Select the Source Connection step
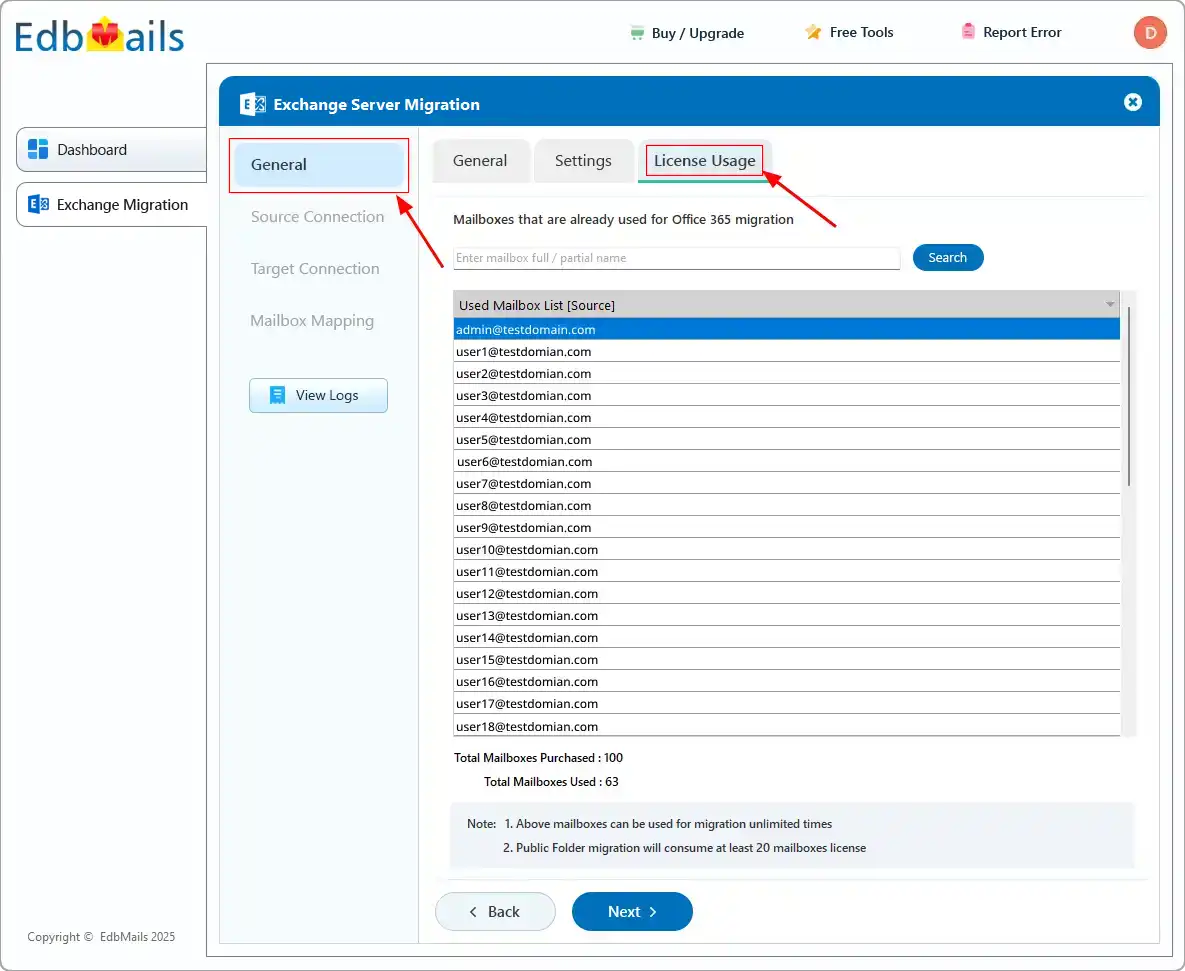The width and height of the screenshot is (1185, 971). pyautogui.click(x=317, y=216)
